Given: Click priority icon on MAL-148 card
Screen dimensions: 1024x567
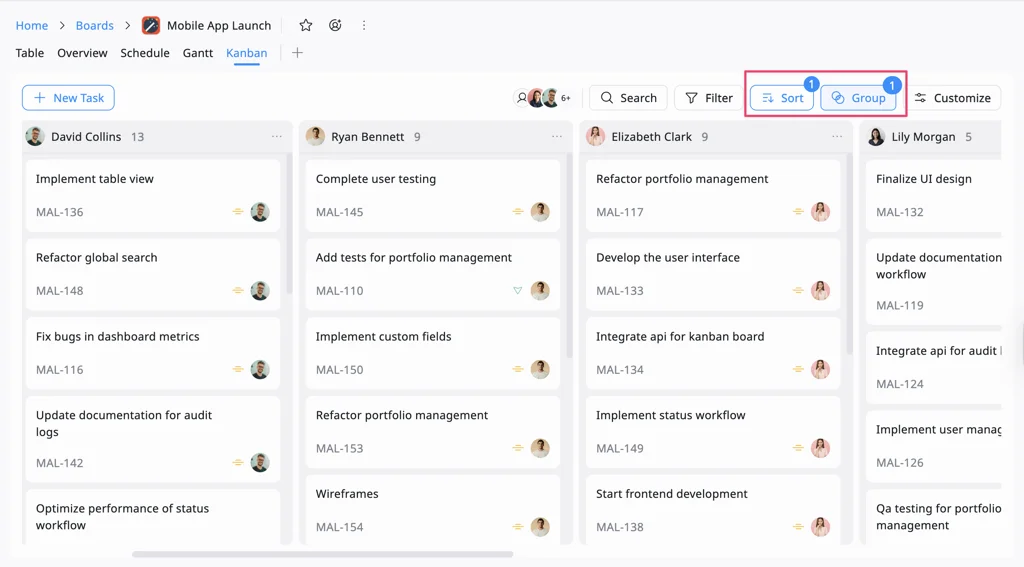Looking at the screenshot, I should tap(238, 291).
